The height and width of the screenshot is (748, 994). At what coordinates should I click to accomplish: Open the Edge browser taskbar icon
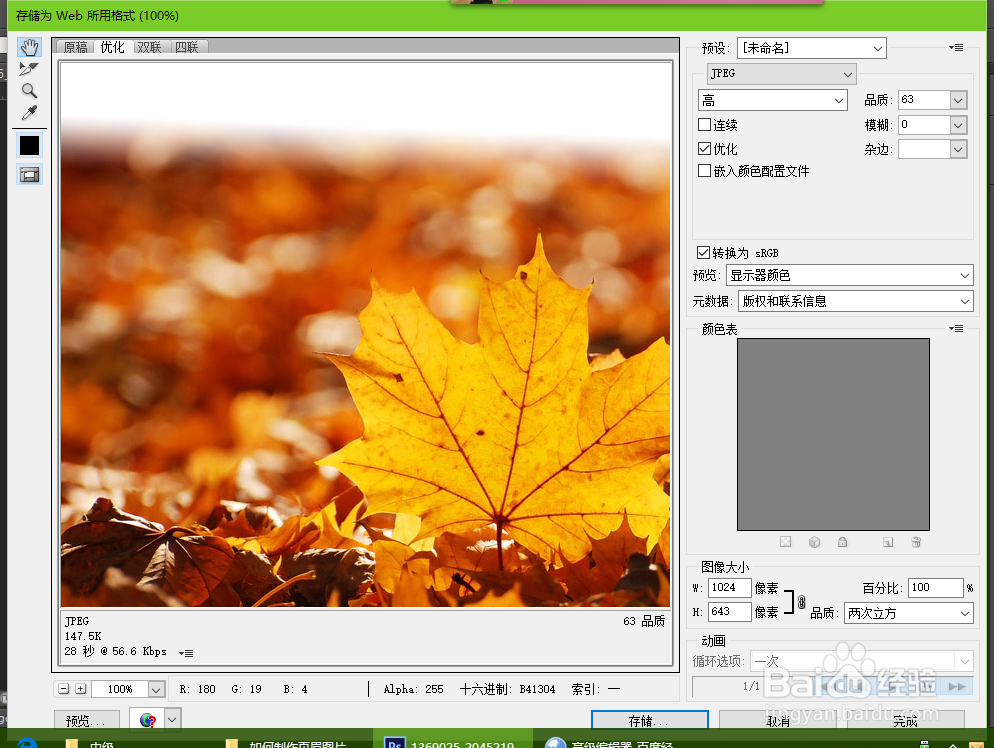(27, 743)
